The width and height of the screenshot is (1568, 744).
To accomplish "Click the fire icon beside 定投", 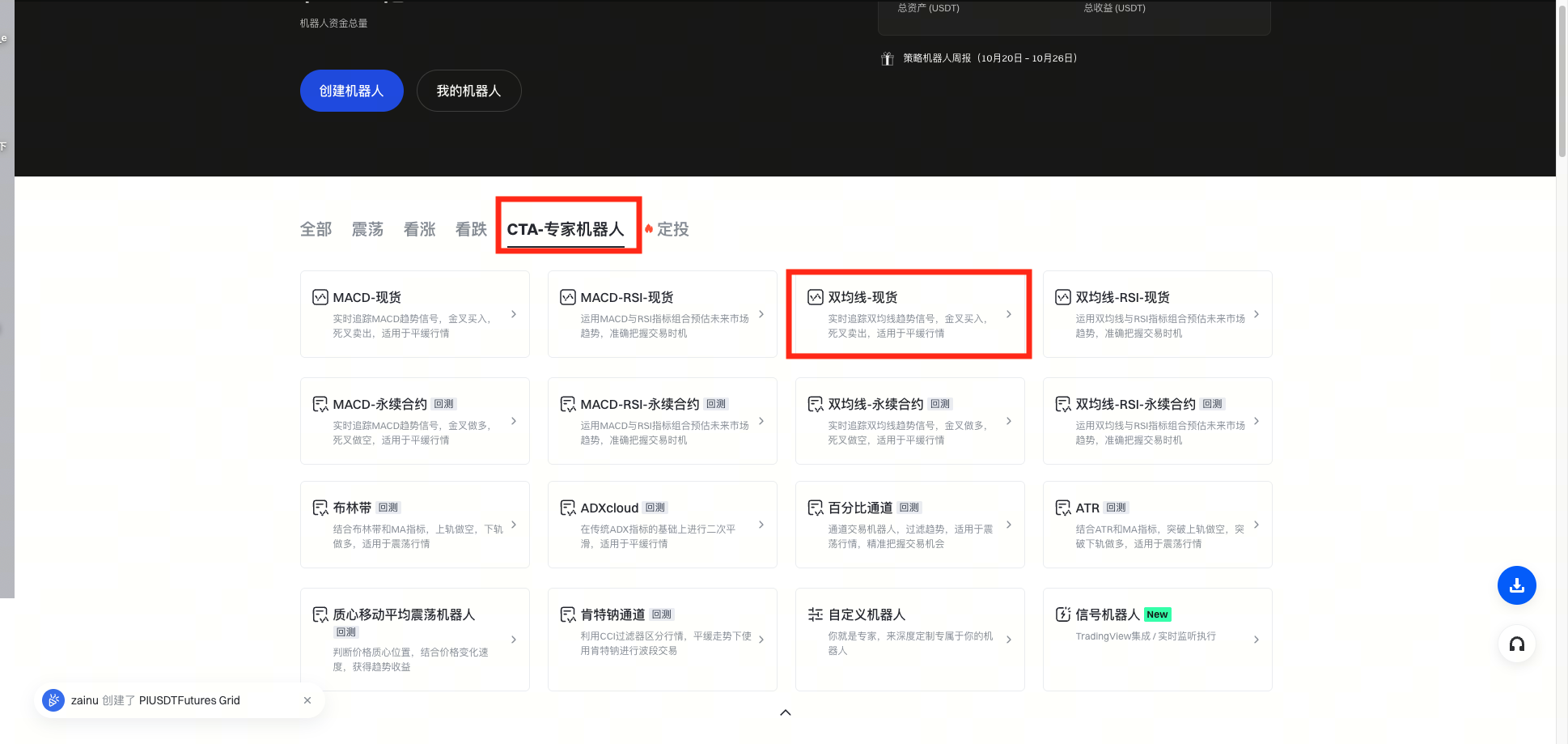I will [x=649, y=229].
